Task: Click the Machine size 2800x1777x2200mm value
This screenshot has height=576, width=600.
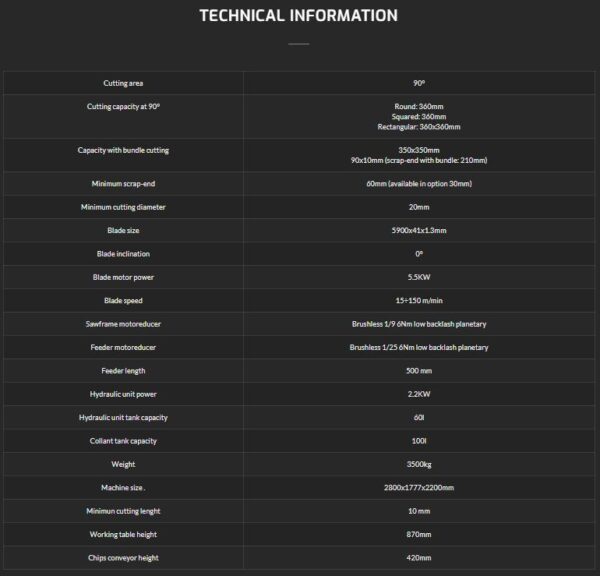Action: pos(419,488)
